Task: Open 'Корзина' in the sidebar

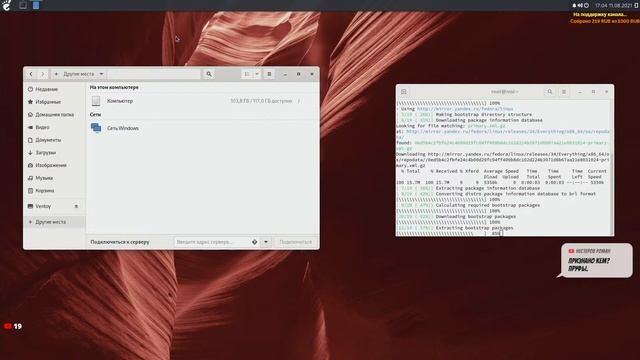Action: 54,190
